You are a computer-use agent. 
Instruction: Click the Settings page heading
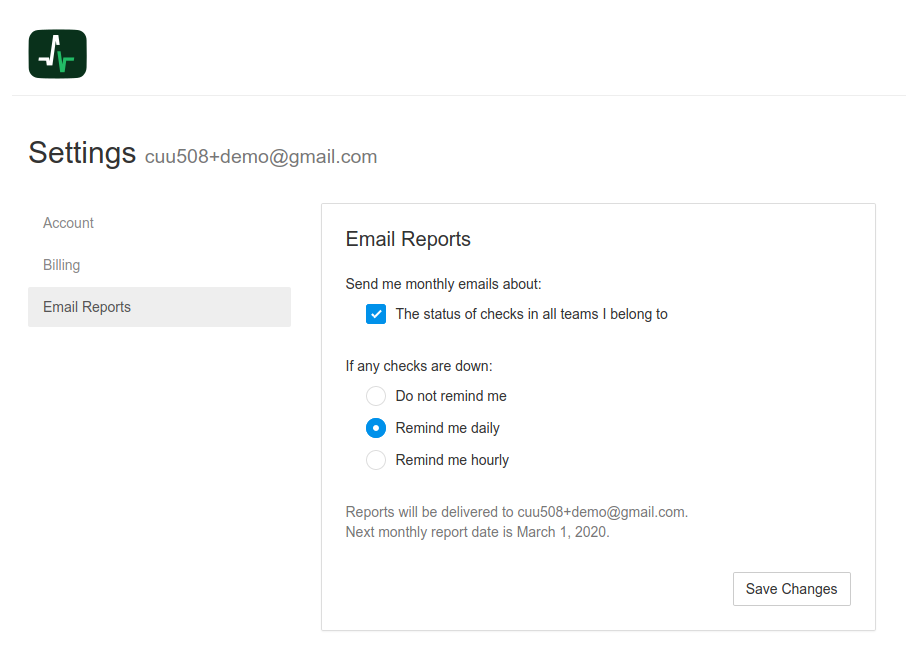[x=82, y=152]
